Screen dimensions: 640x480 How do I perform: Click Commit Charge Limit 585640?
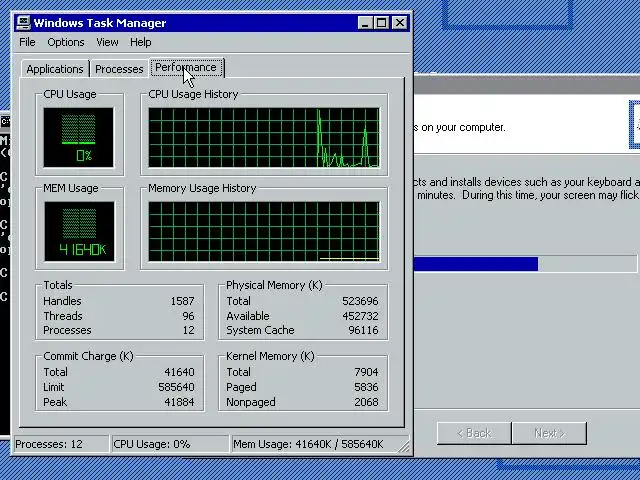coord(176,387)
